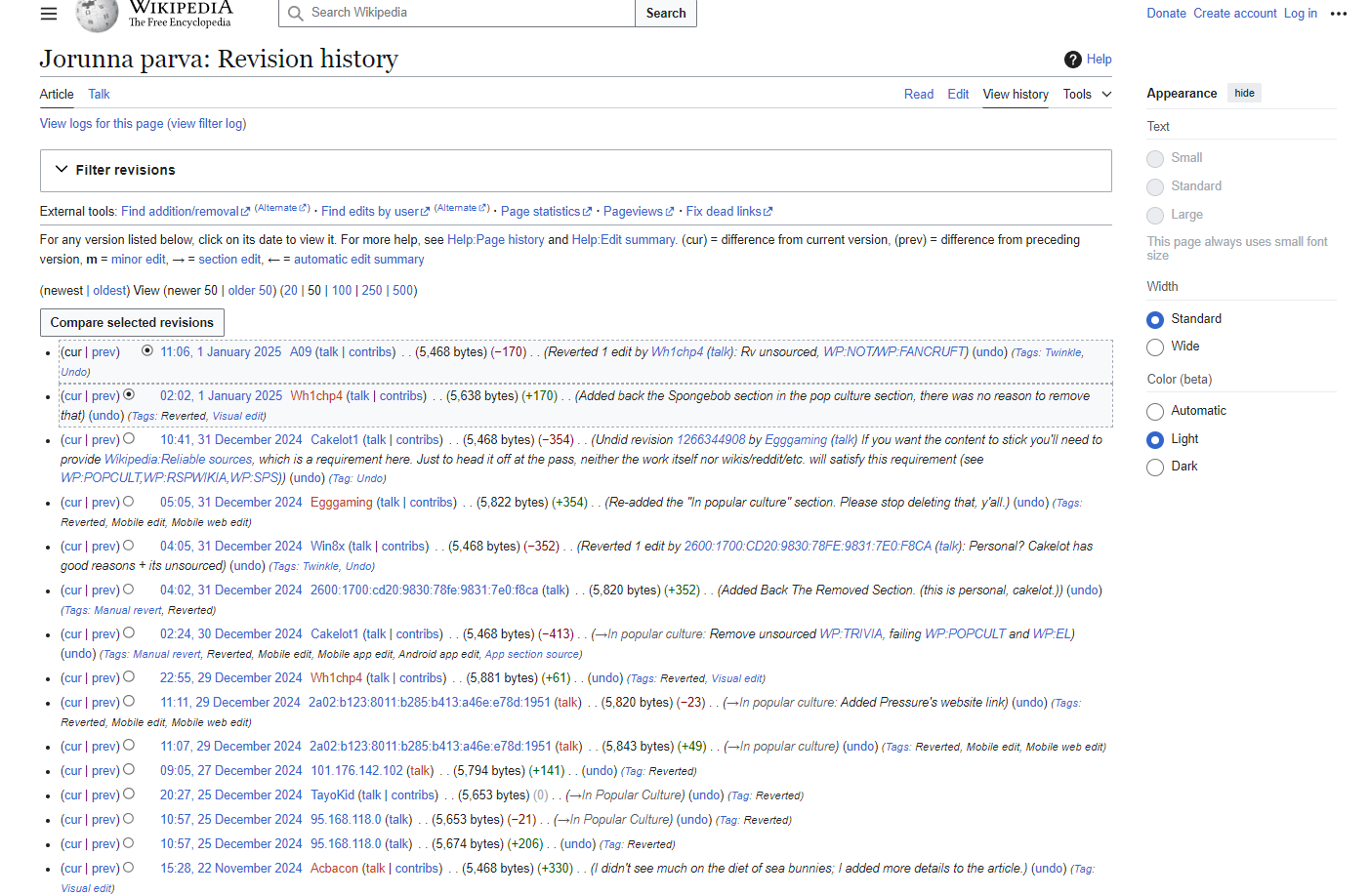Open Win8x user page
Screen dimensions: 1370x896
click(x=328, y=546)
